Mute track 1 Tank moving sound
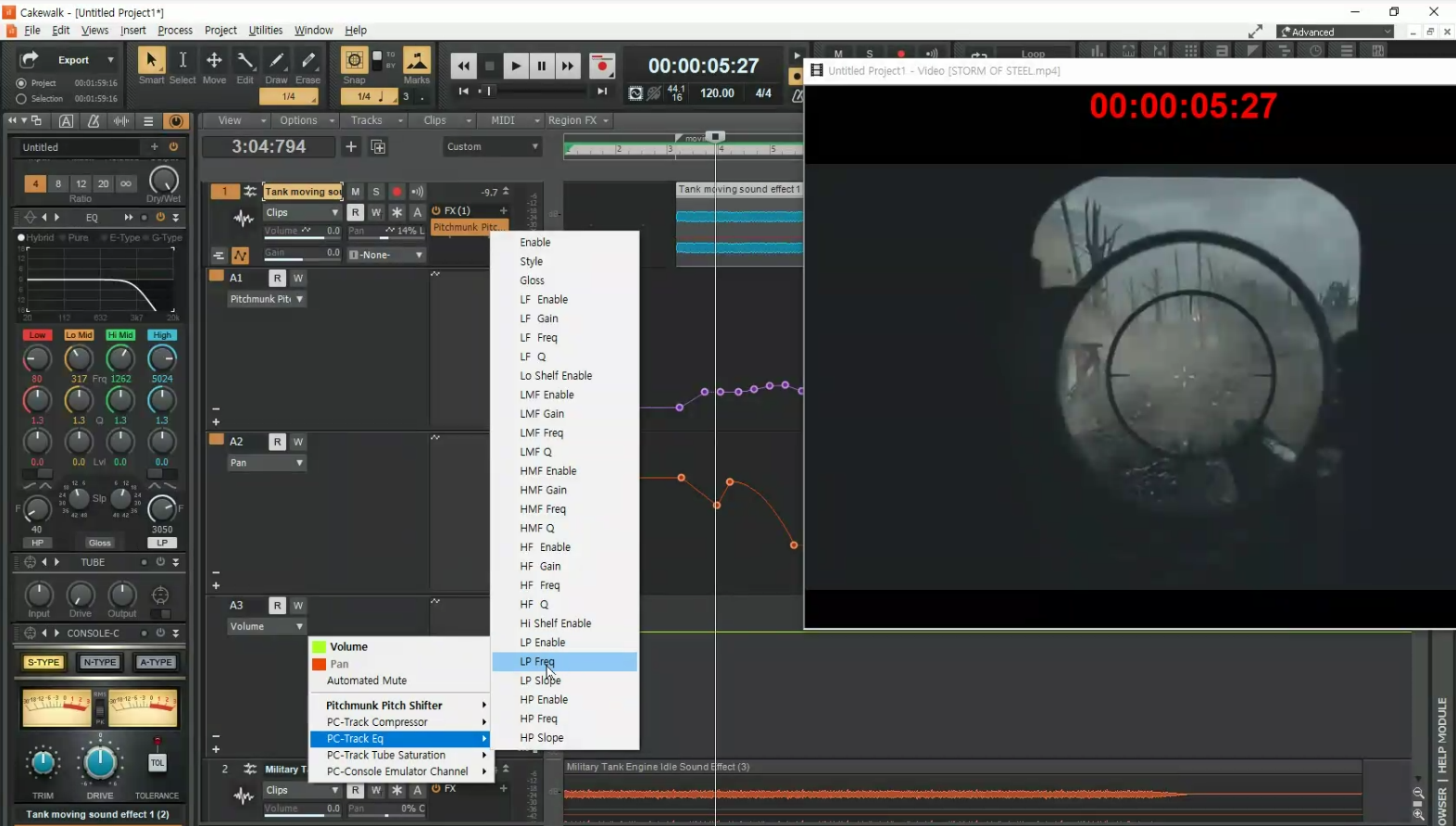This screenshot has height=826, width=1456. pos(356,192)
